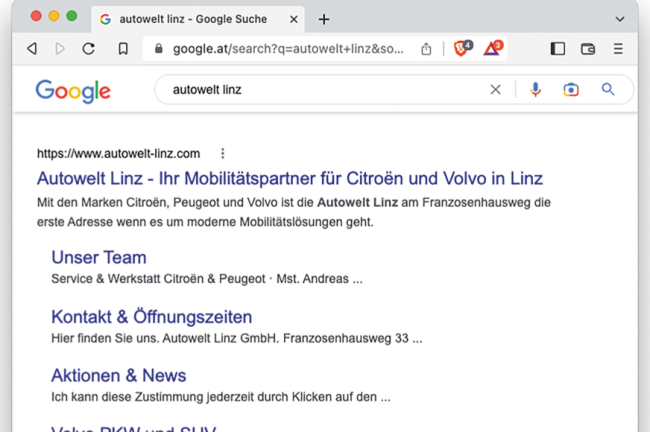Click the blue magnifier search button
Screen dimensions: 650x432
click(607, 90)
